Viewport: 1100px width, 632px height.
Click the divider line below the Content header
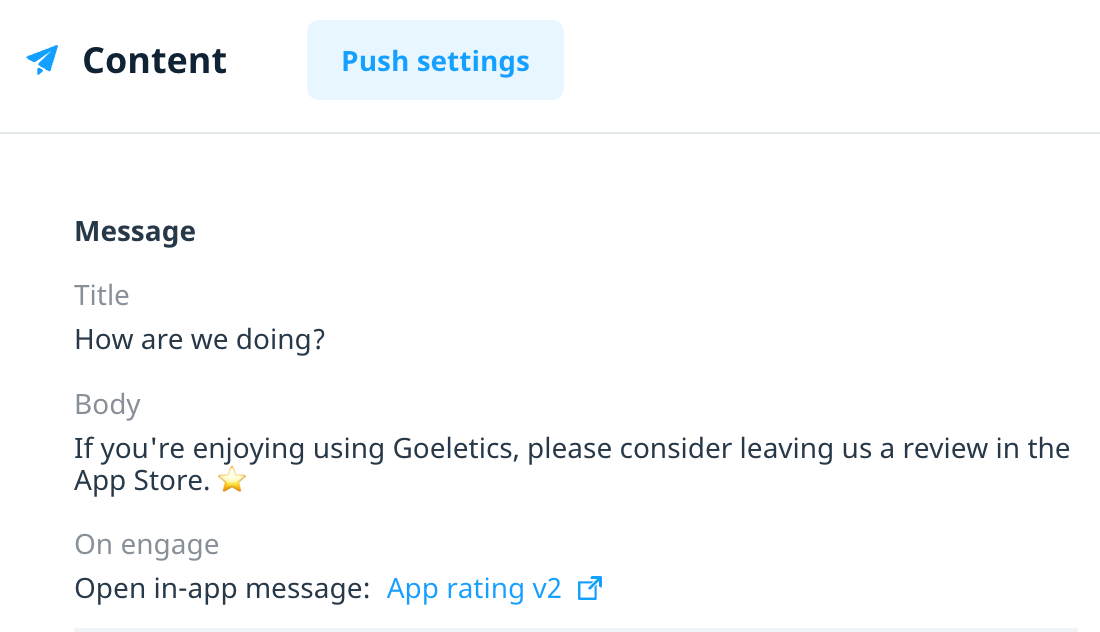[x=550, y=133]
